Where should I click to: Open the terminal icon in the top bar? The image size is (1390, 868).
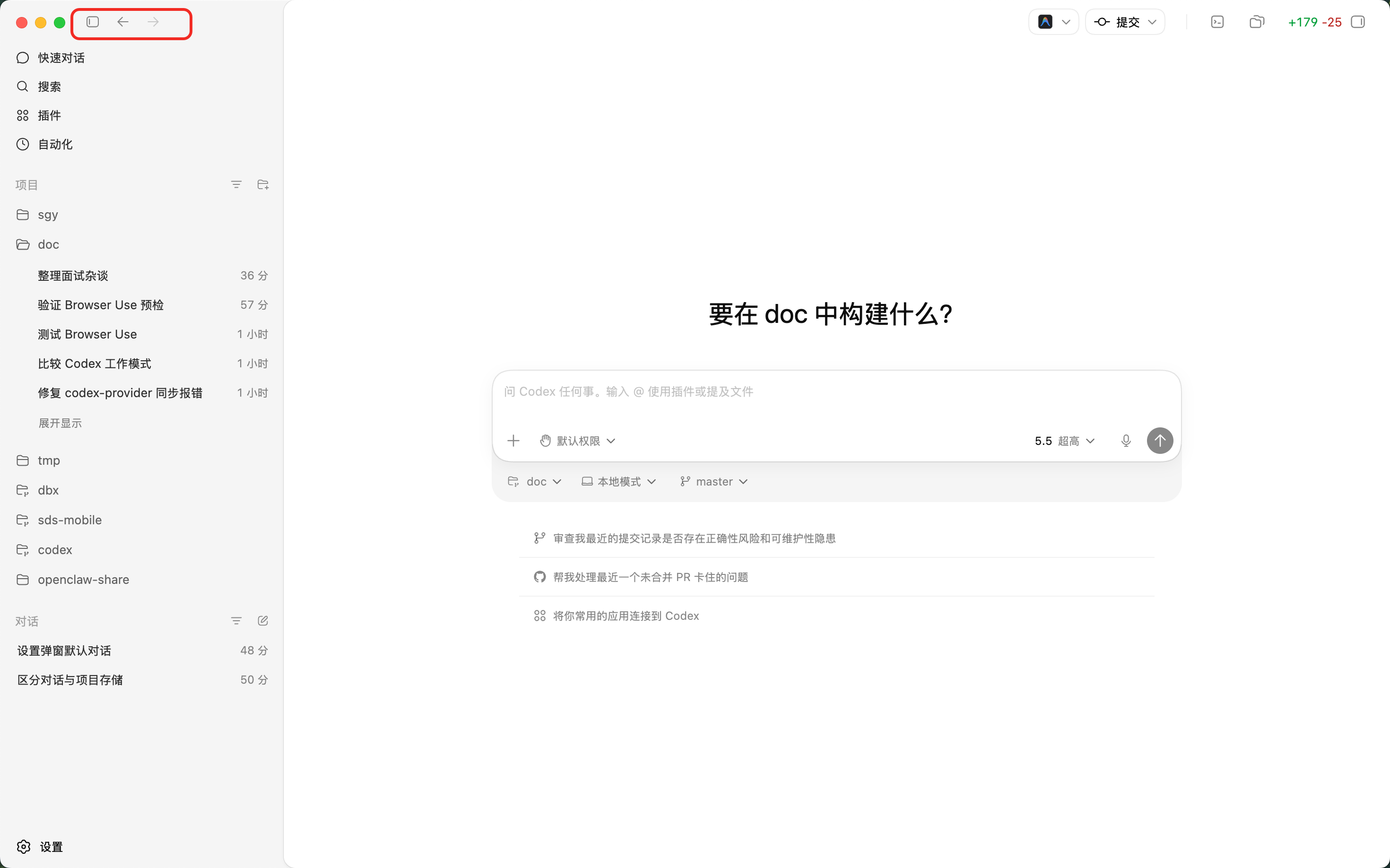(1217, 22)
